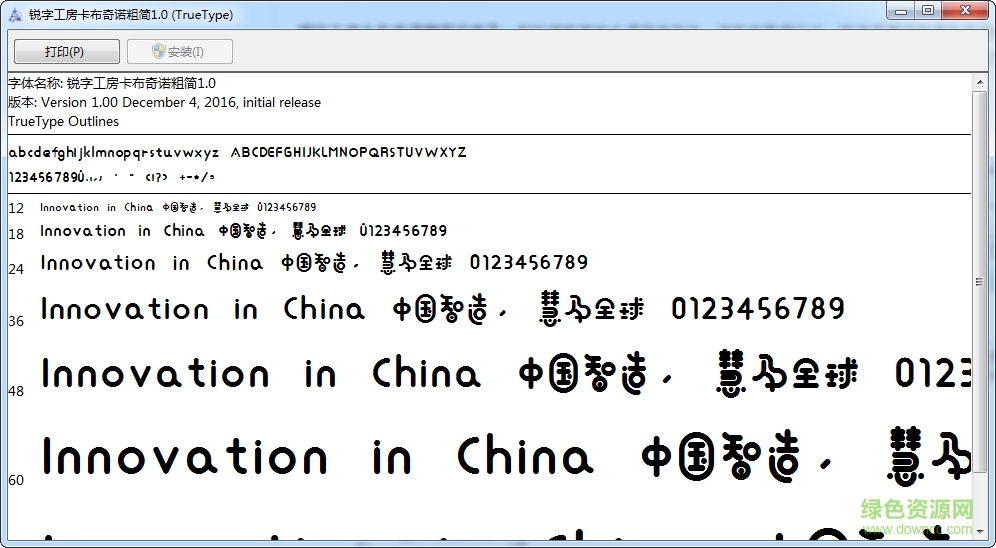This screenshot has width=996, height=548.
Task: Click the 36-point Innovation in China sample
Action: (x=443, y=309)
